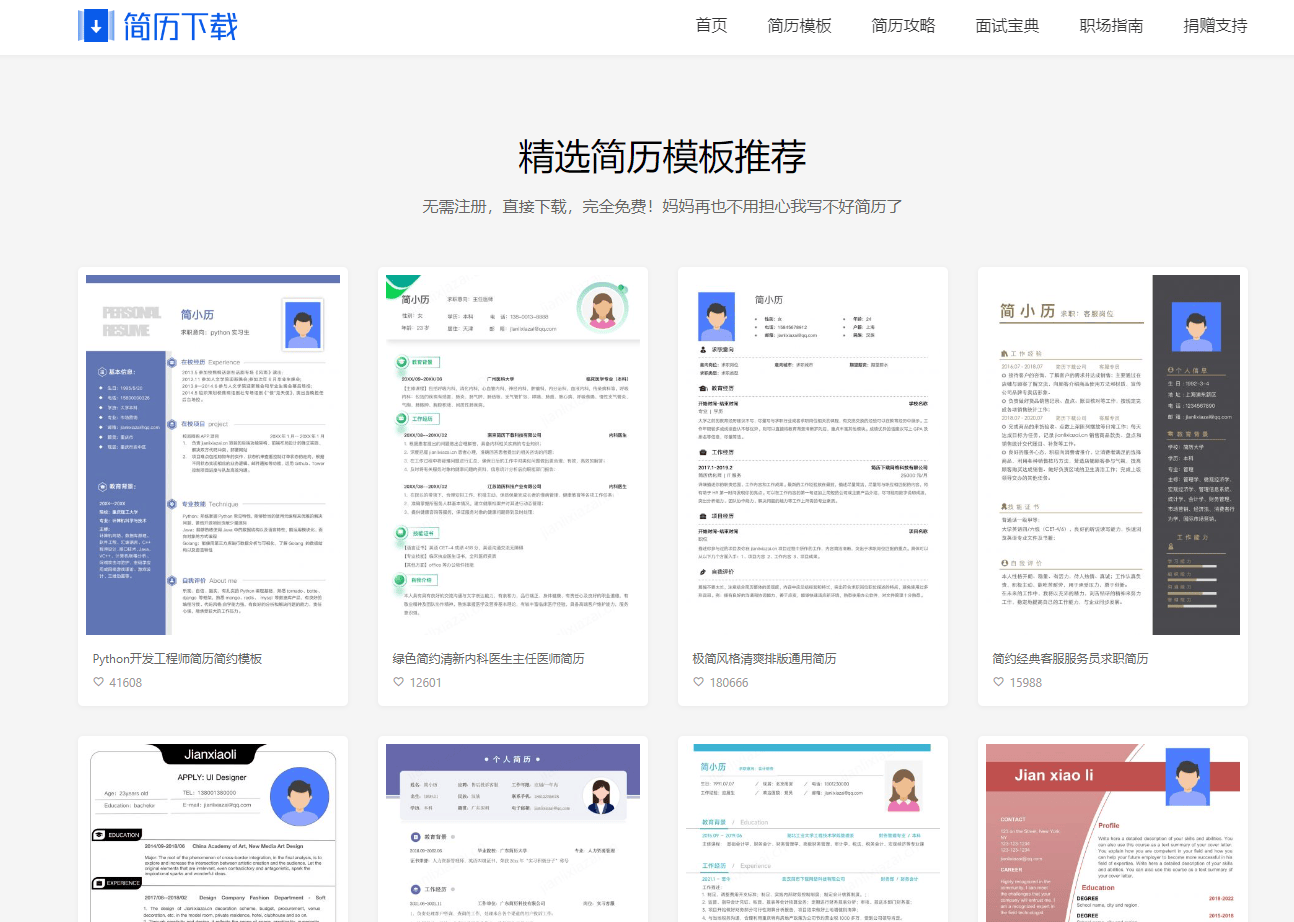Open the red Jian xiao li resume preview
Image resolution: width=1294 pixels, height=922 pixels.
point(1112,830)
